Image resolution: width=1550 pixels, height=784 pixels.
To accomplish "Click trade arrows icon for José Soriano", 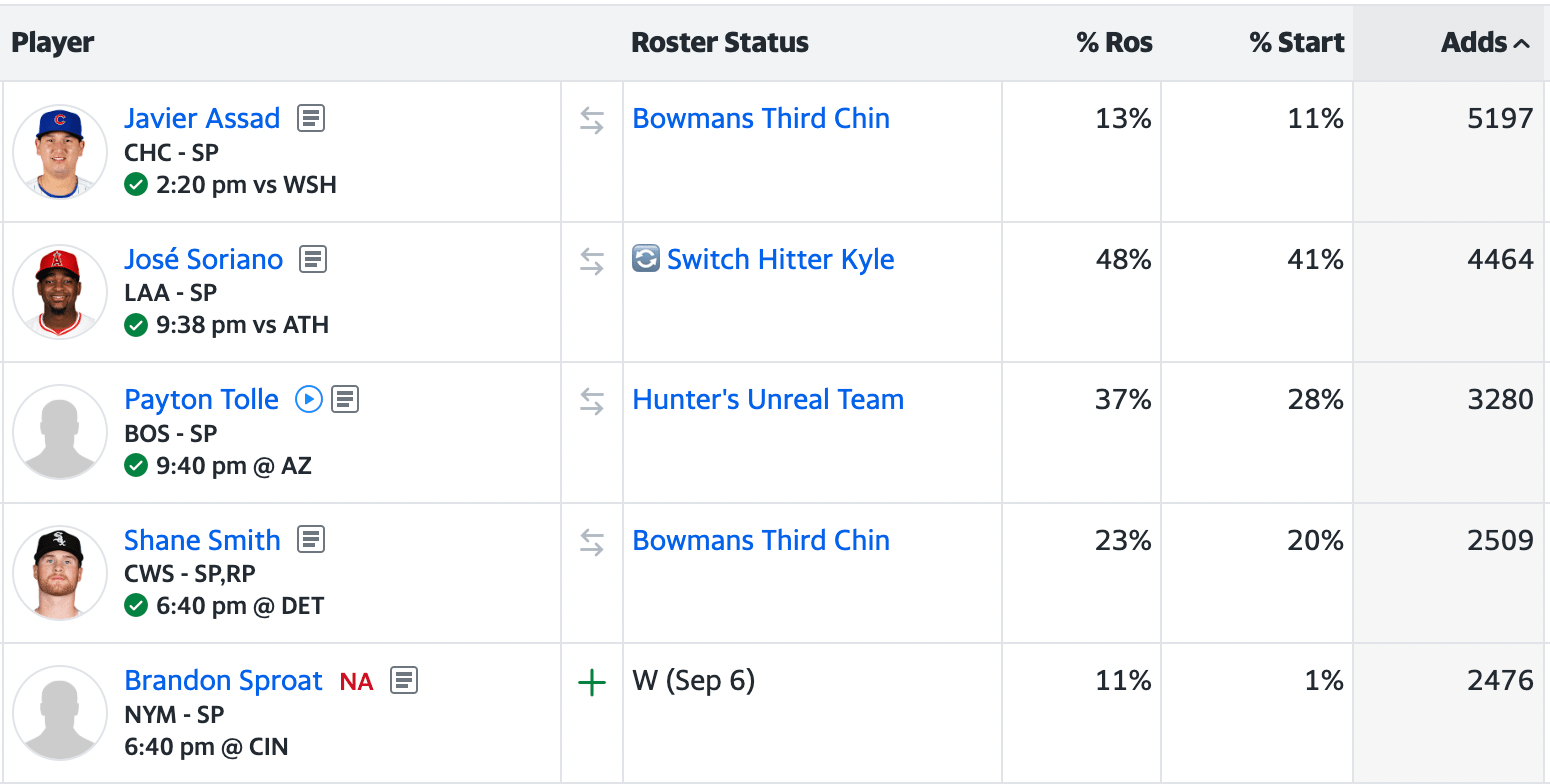I will point(592,262).
